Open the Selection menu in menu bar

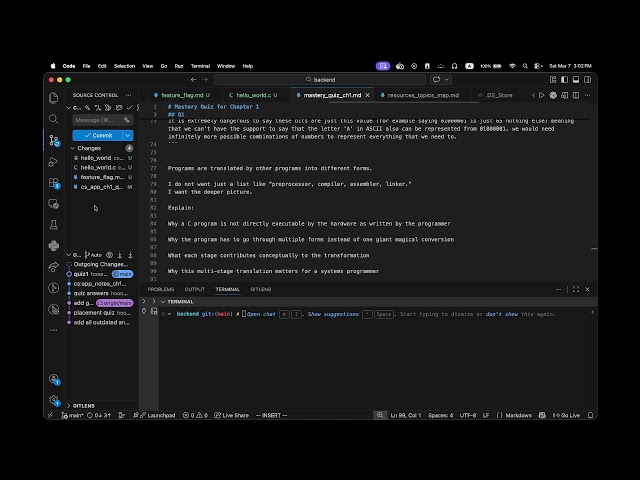click(124, 66)
